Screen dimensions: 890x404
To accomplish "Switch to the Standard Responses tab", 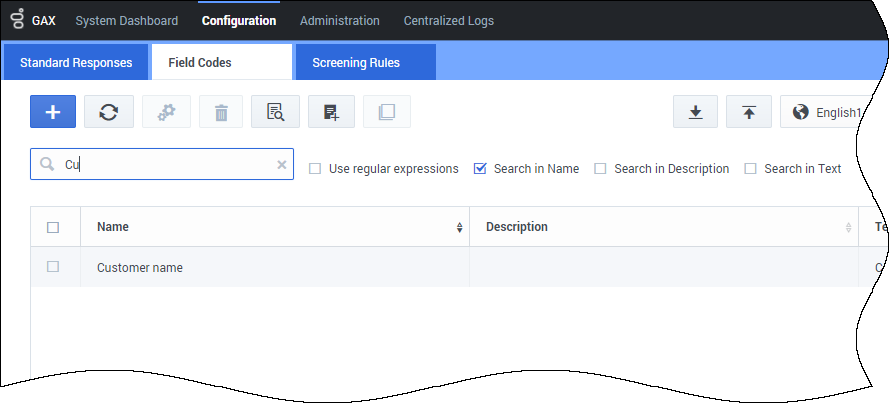I will (x=76, y=62).
